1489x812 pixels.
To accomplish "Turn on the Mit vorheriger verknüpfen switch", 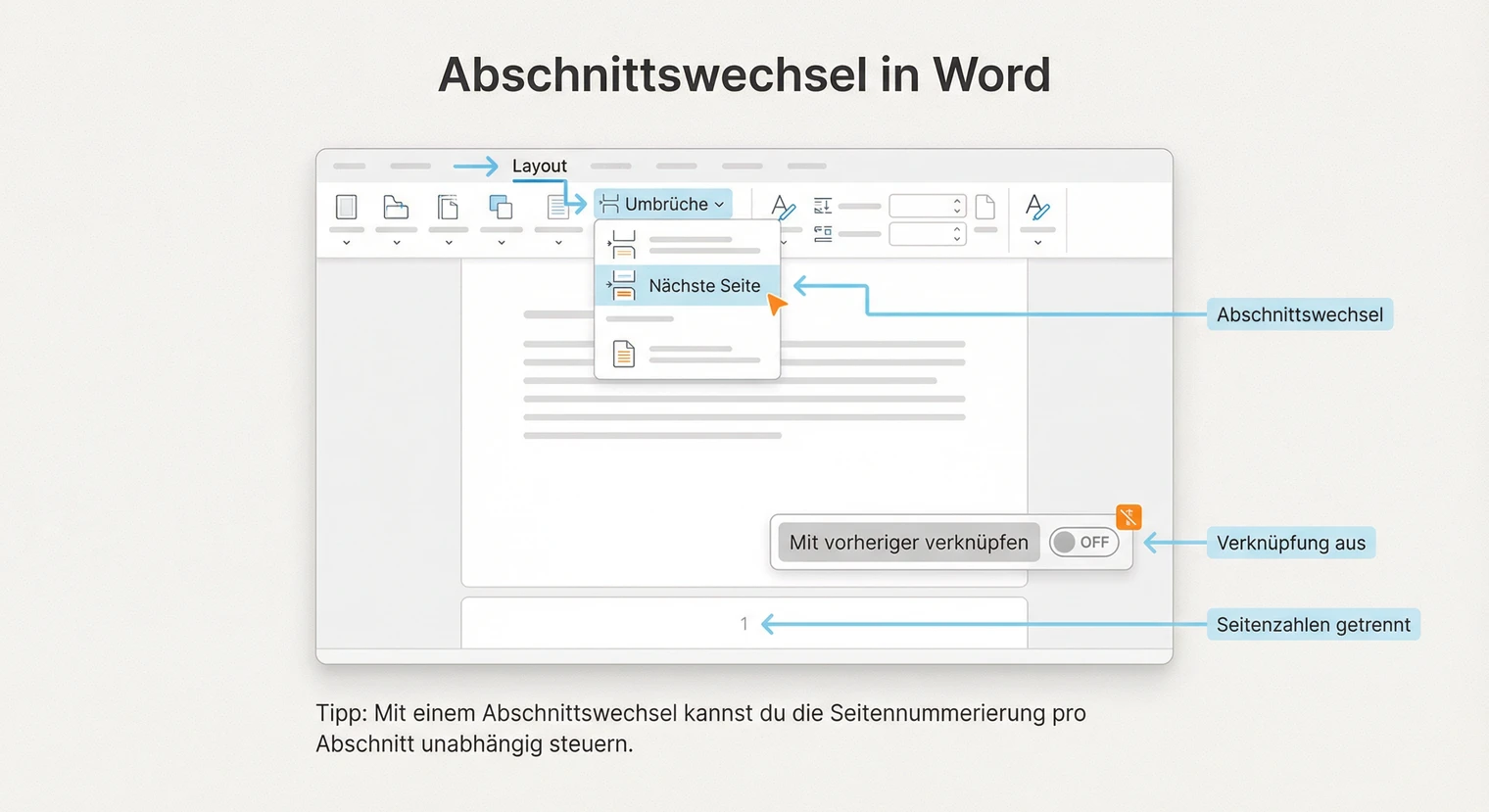I will tap(1083, 542).
